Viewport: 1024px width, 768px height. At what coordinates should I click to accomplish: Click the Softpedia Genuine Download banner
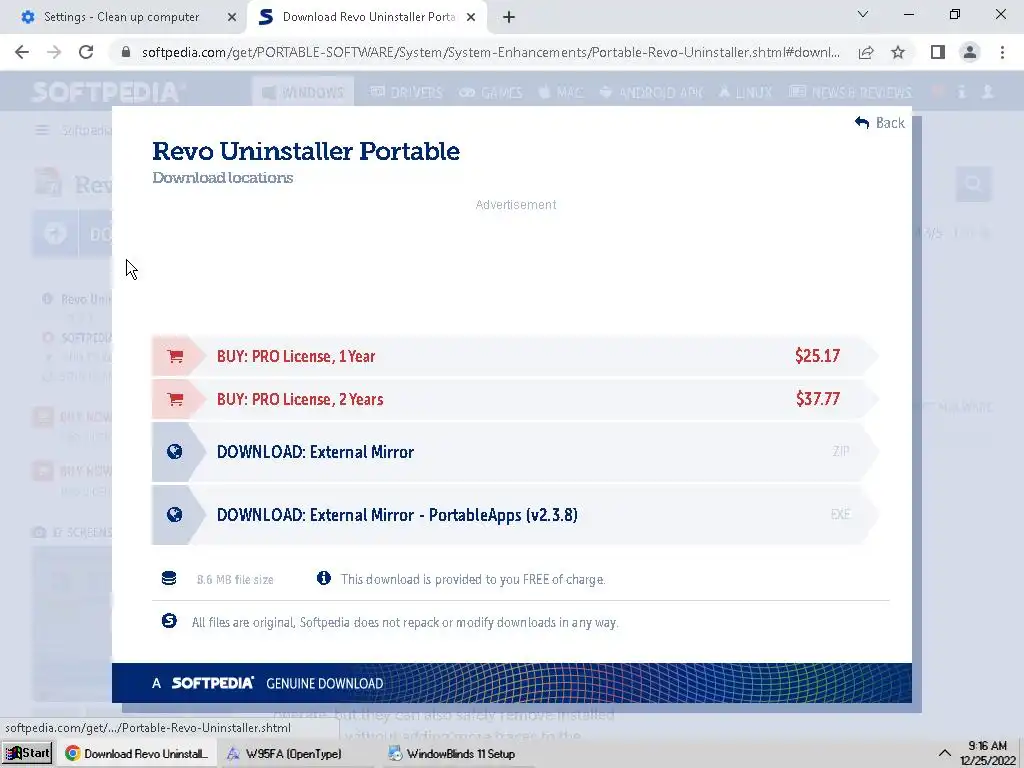511,683
